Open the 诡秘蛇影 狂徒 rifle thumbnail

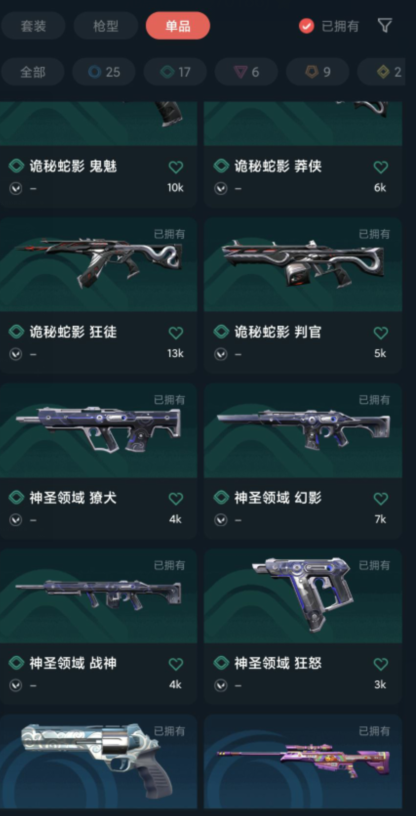click(98, 264)
